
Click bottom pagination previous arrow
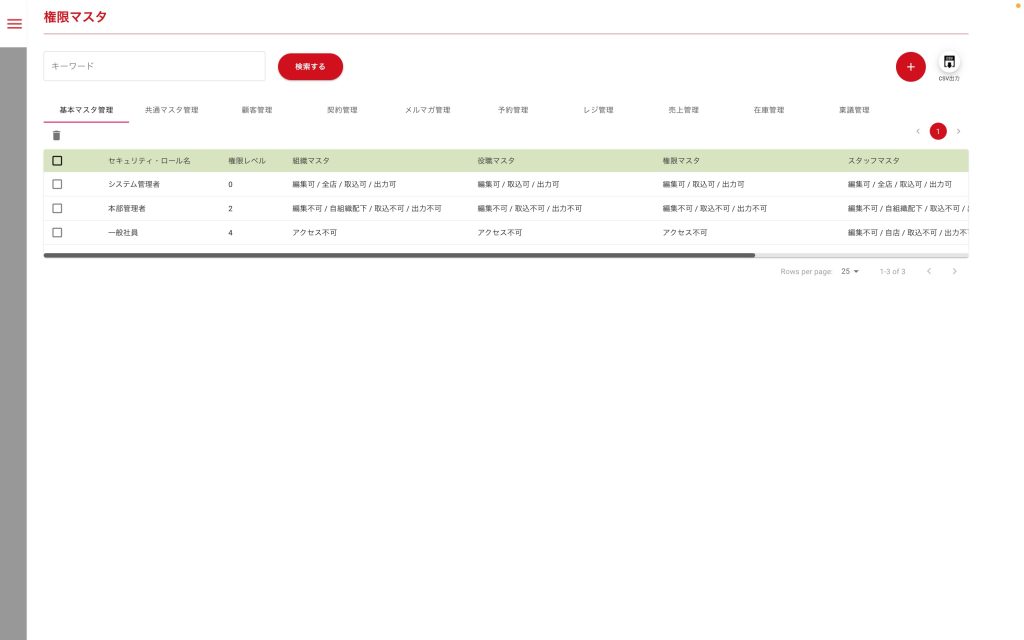pyautogui.click(x=928, y=271)
